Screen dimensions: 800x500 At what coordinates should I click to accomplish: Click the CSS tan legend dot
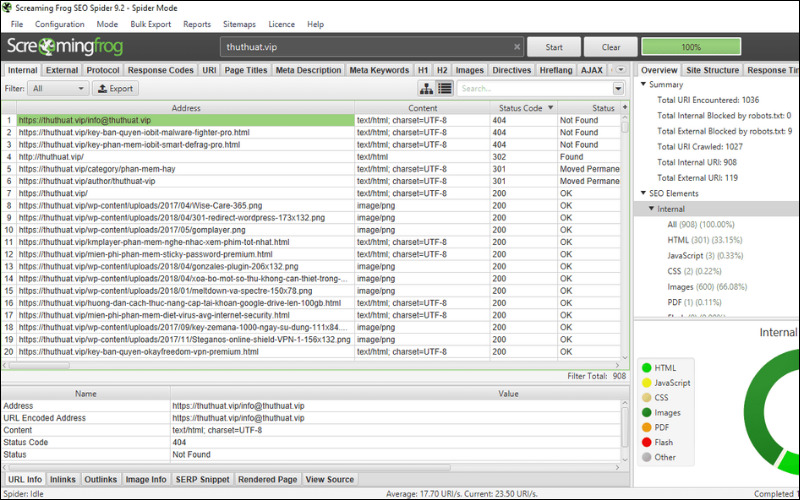[x=646, y=397]
